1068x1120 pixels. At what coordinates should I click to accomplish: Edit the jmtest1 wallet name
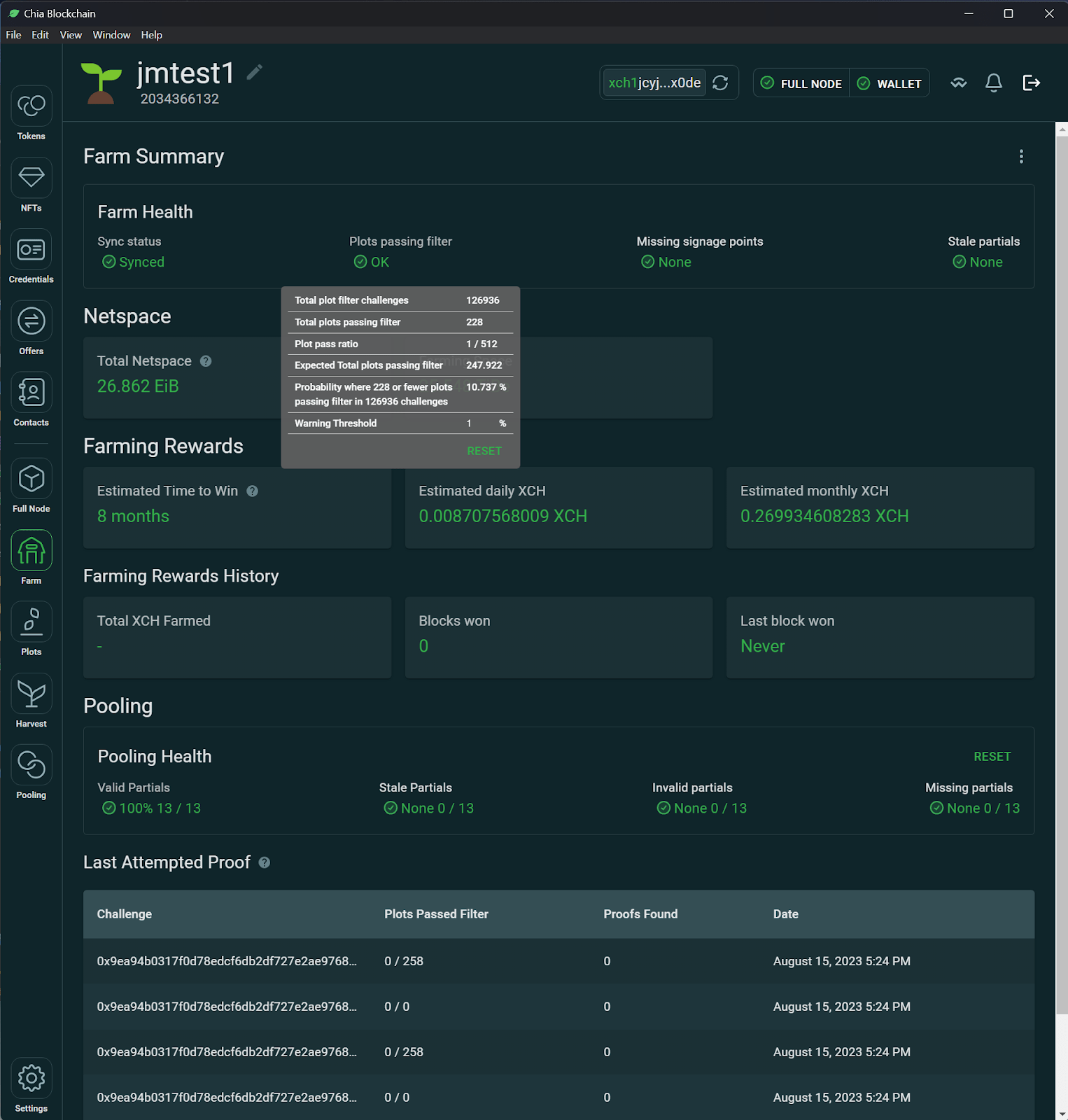(x=255, y=72)
